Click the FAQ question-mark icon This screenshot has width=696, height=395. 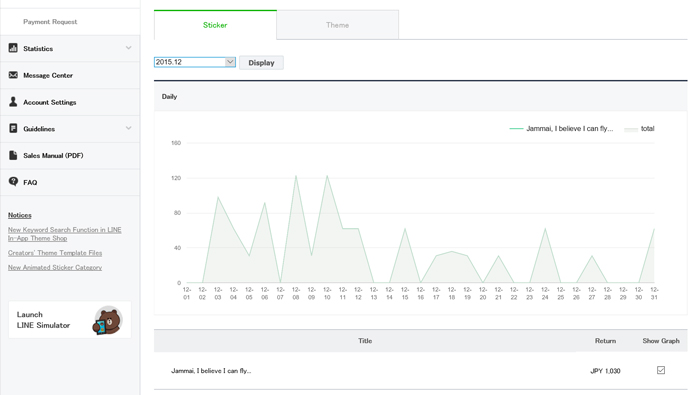click(x=13, y=182)
